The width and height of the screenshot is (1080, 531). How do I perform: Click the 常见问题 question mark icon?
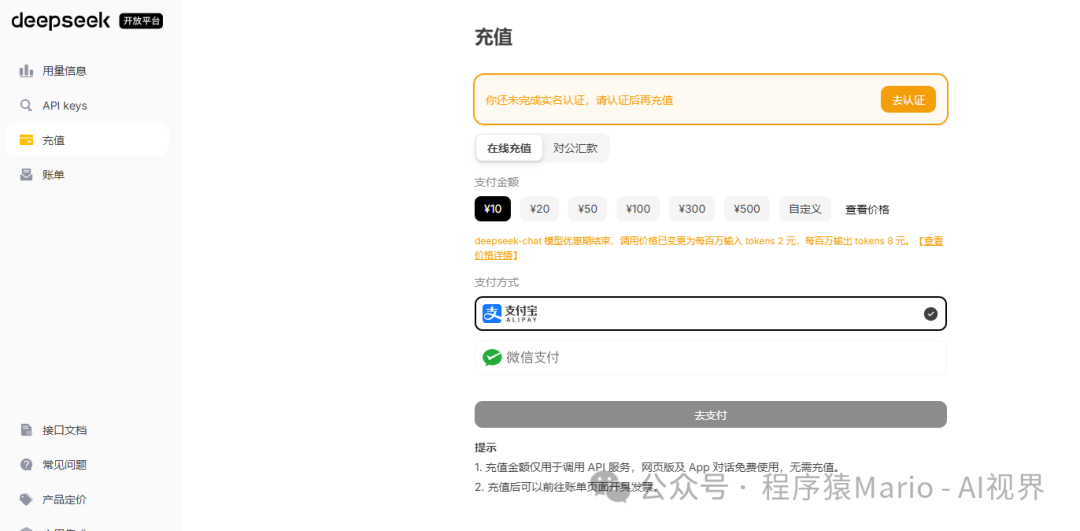click(26, 464)
